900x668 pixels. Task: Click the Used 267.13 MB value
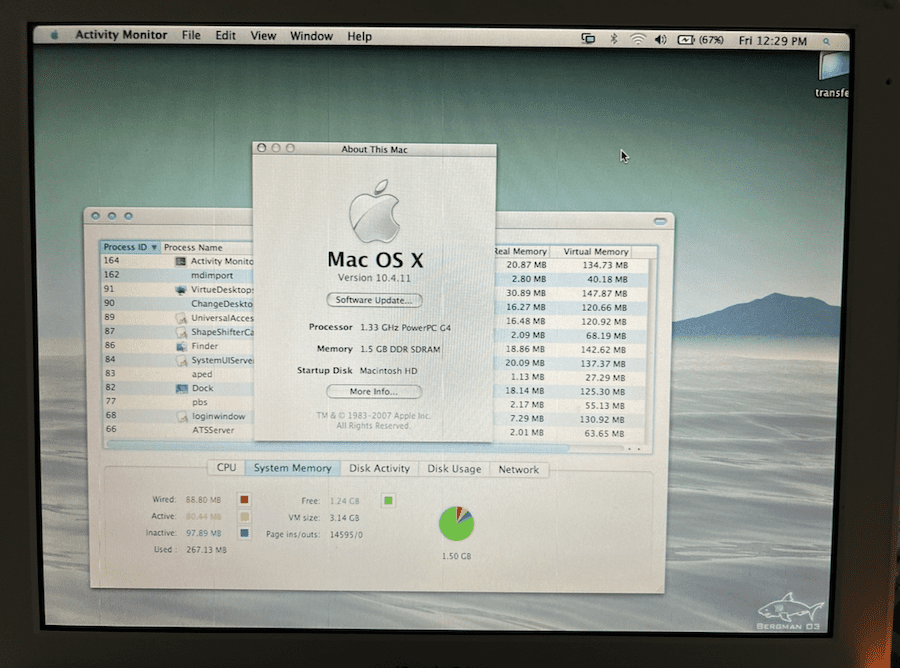[x=206, y=550]
